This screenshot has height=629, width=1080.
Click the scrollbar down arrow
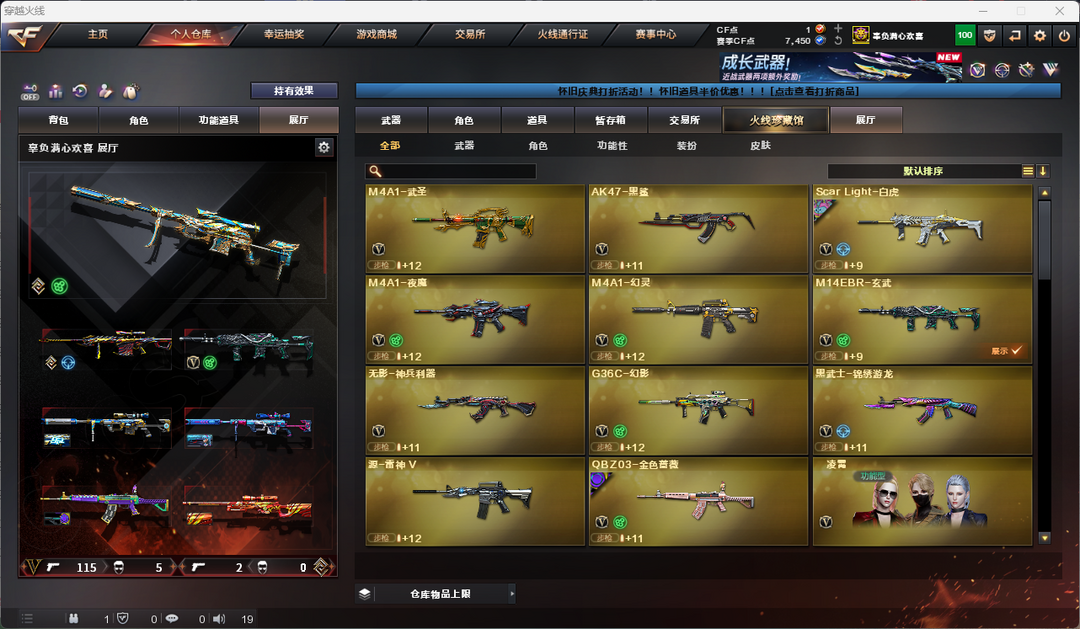[1044, 538]
